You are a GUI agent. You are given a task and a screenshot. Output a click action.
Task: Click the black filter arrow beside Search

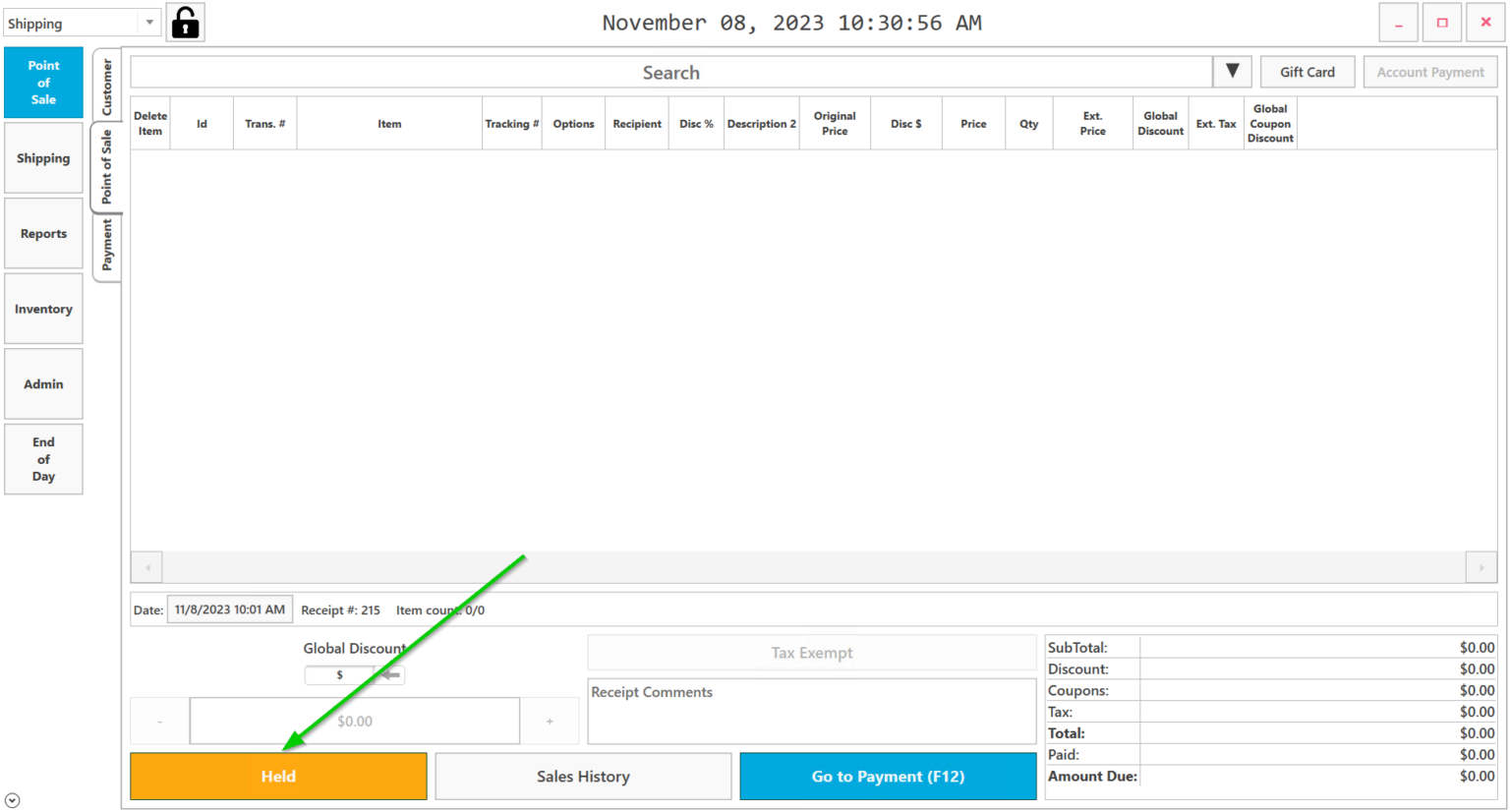(1232, 71)
